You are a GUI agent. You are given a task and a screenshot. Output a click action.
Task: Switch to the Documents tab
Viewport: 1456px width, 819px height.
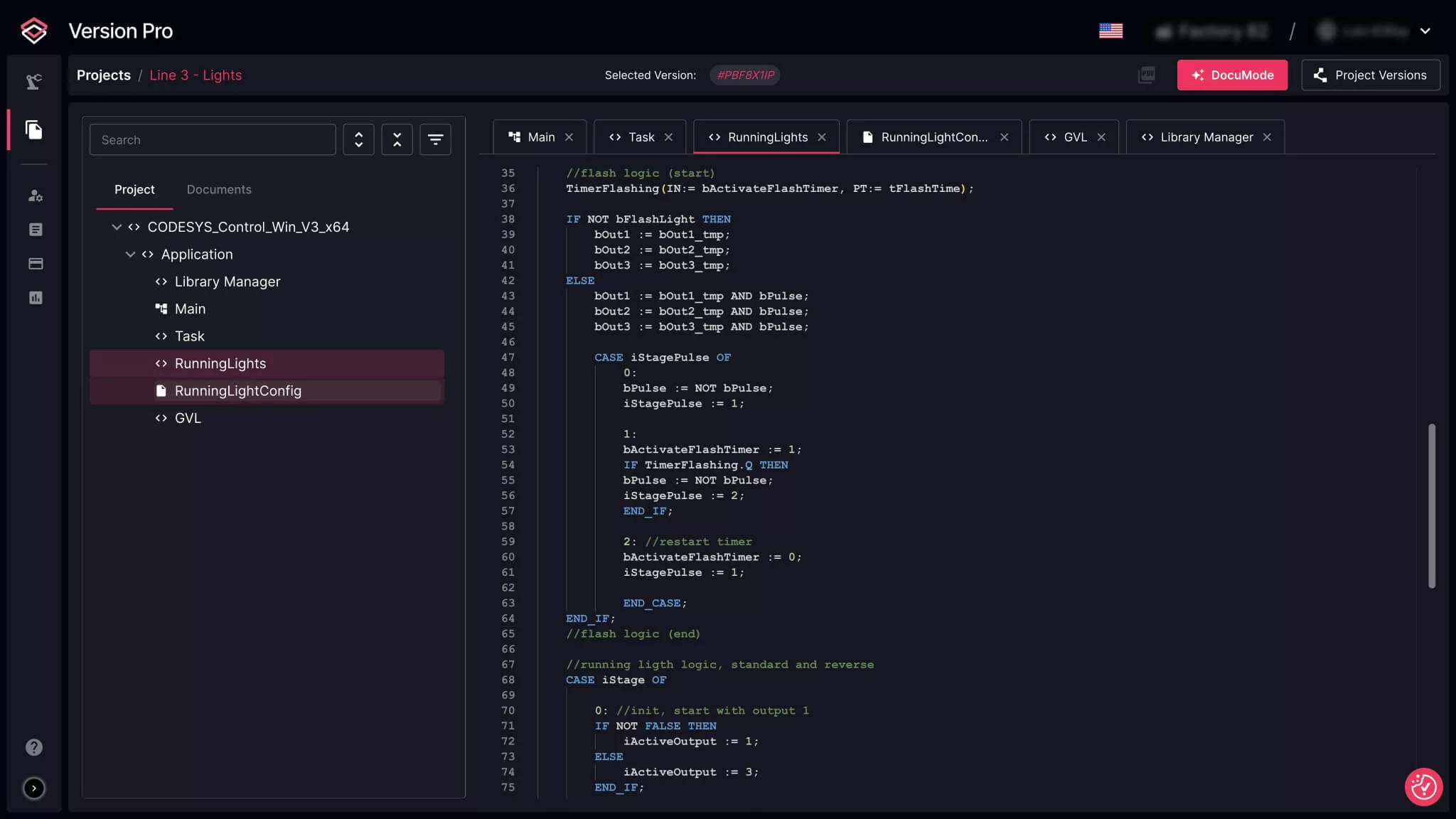[219, 190]
